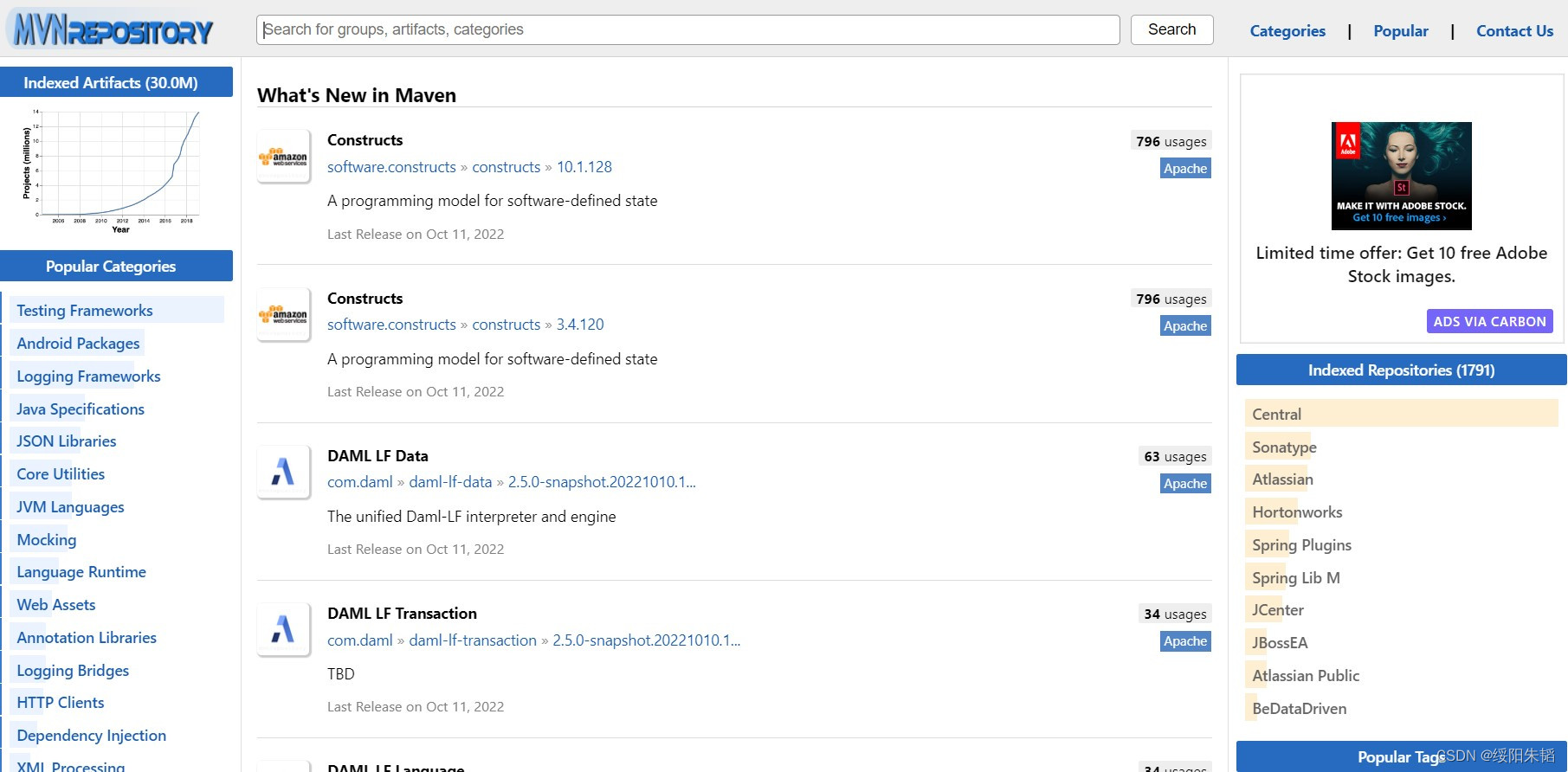Viewport: 1568px width, 772px height.
Task: Open the JBossEA repository
Action: pos(1280,643)
